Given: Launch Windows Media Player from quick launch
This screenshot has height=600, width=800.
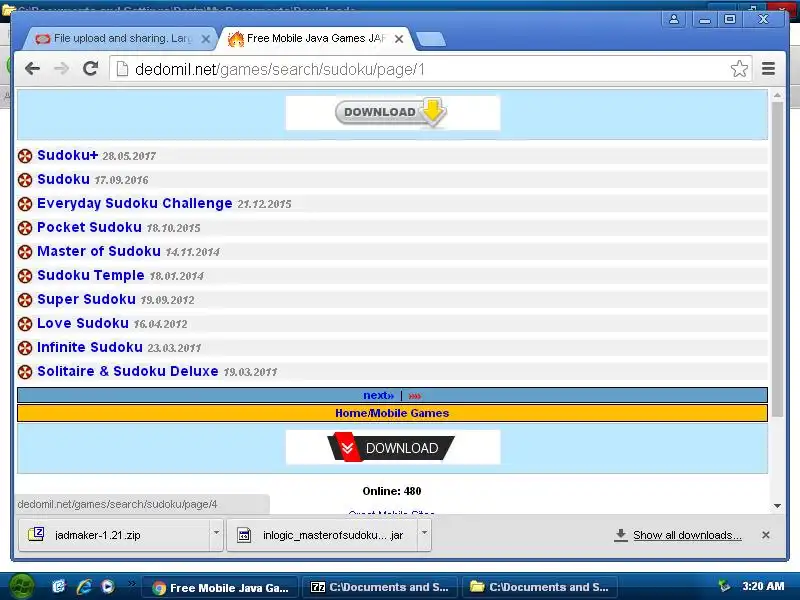Looking at the screenshot, I should [x=108, y=587].
